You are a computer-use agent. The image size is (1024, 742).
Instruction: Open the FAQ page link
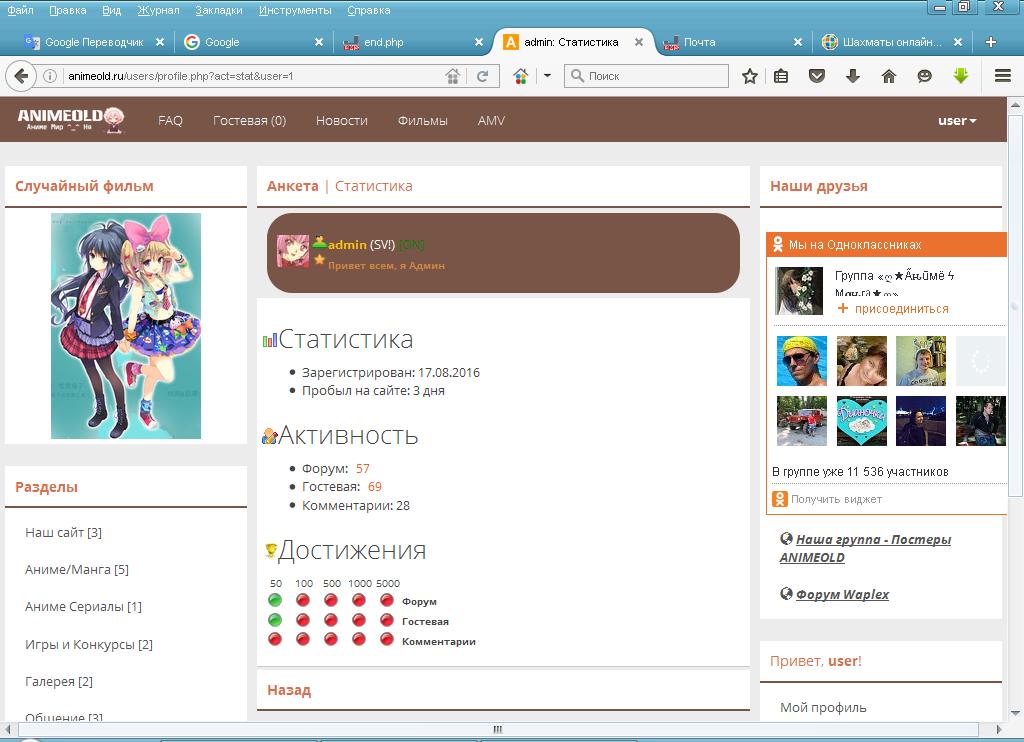pos(170,120)
